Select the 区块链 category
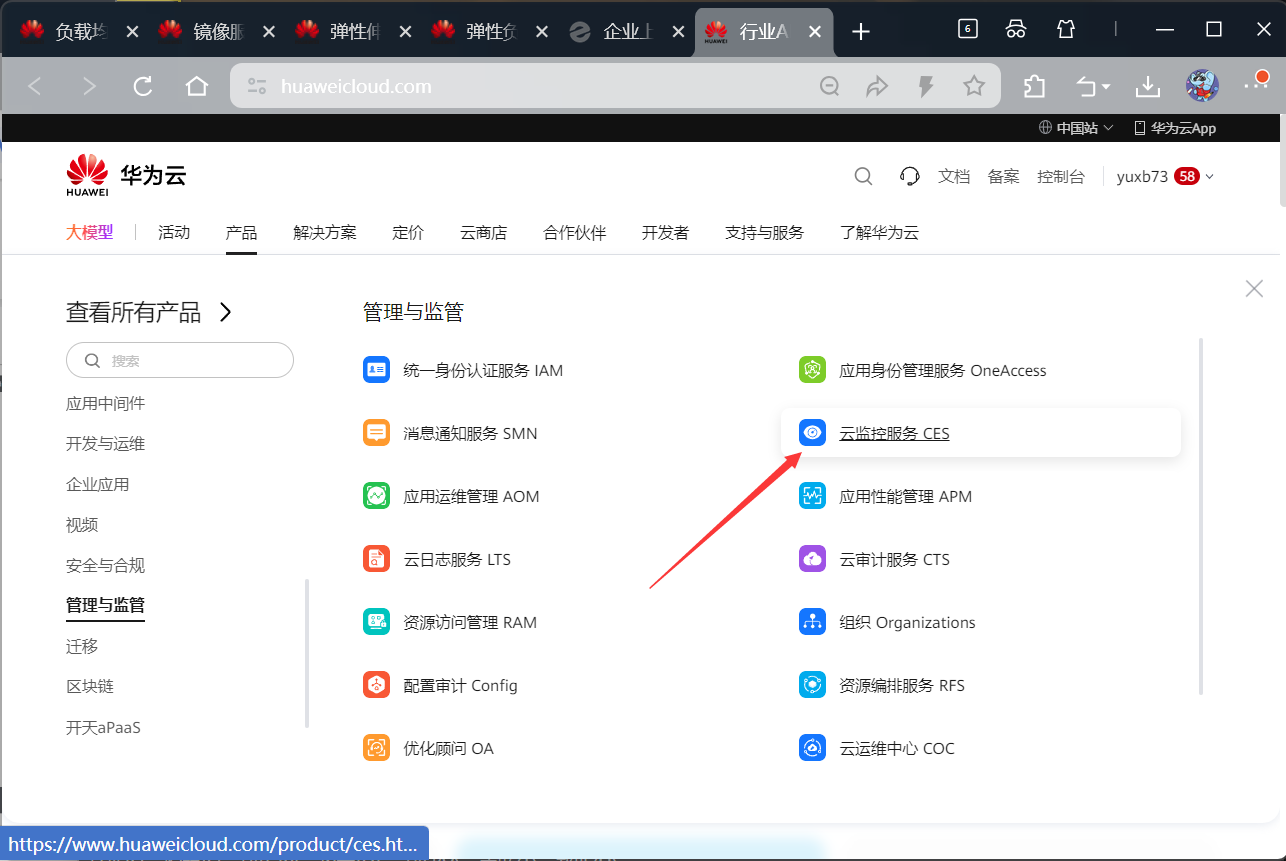The image size is (1286, 861). pos(90,686)
